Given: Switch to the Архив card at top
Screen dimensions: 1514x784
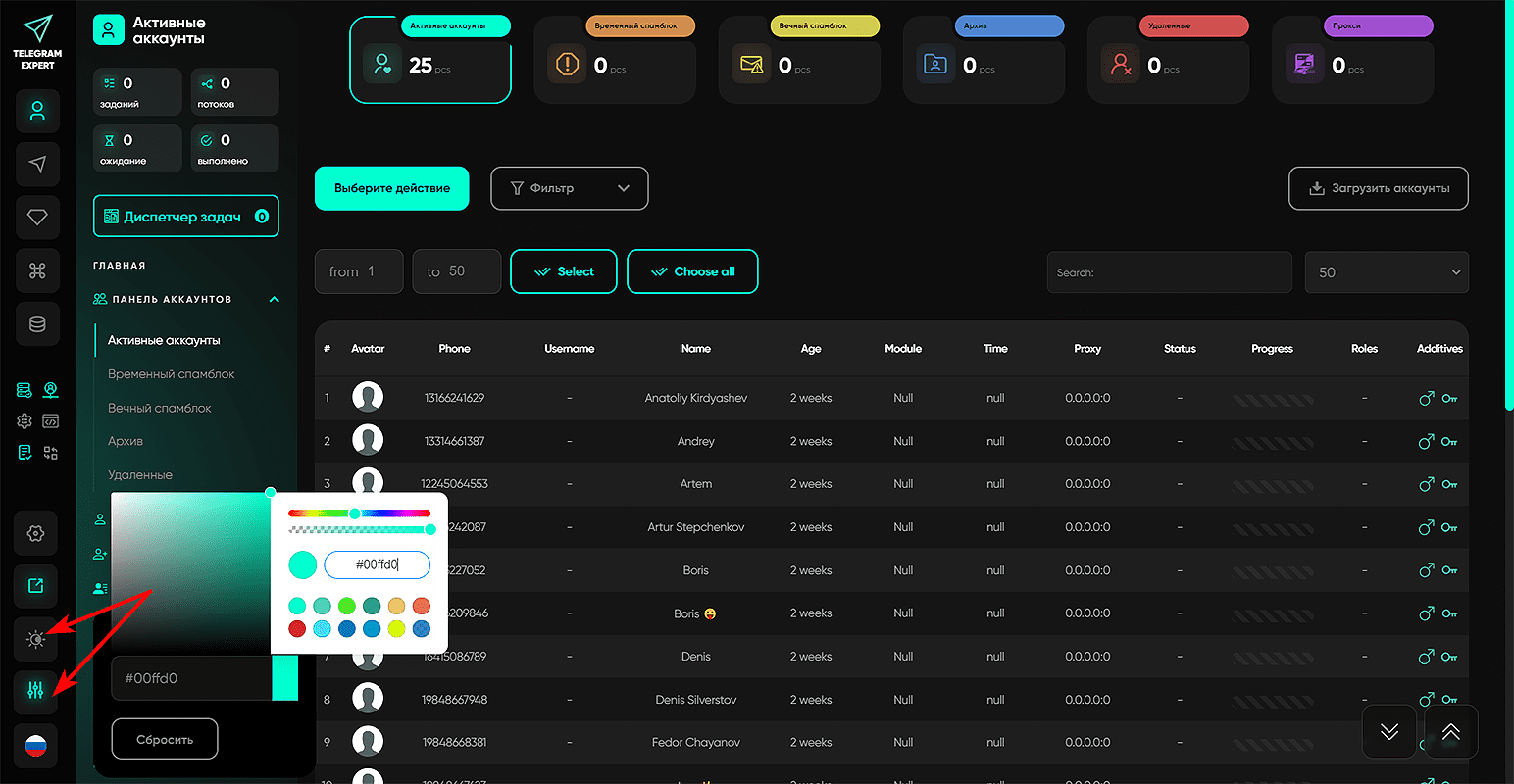Looking at the screenshot, I should [x=984, y=61].
